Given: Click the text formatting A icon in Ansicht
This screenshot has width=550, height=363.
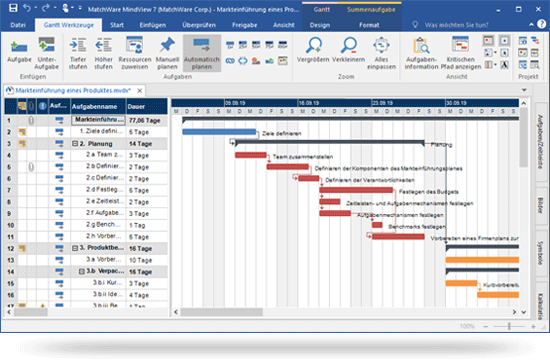Looking at the screenshot, I should [x=504, y=65].
